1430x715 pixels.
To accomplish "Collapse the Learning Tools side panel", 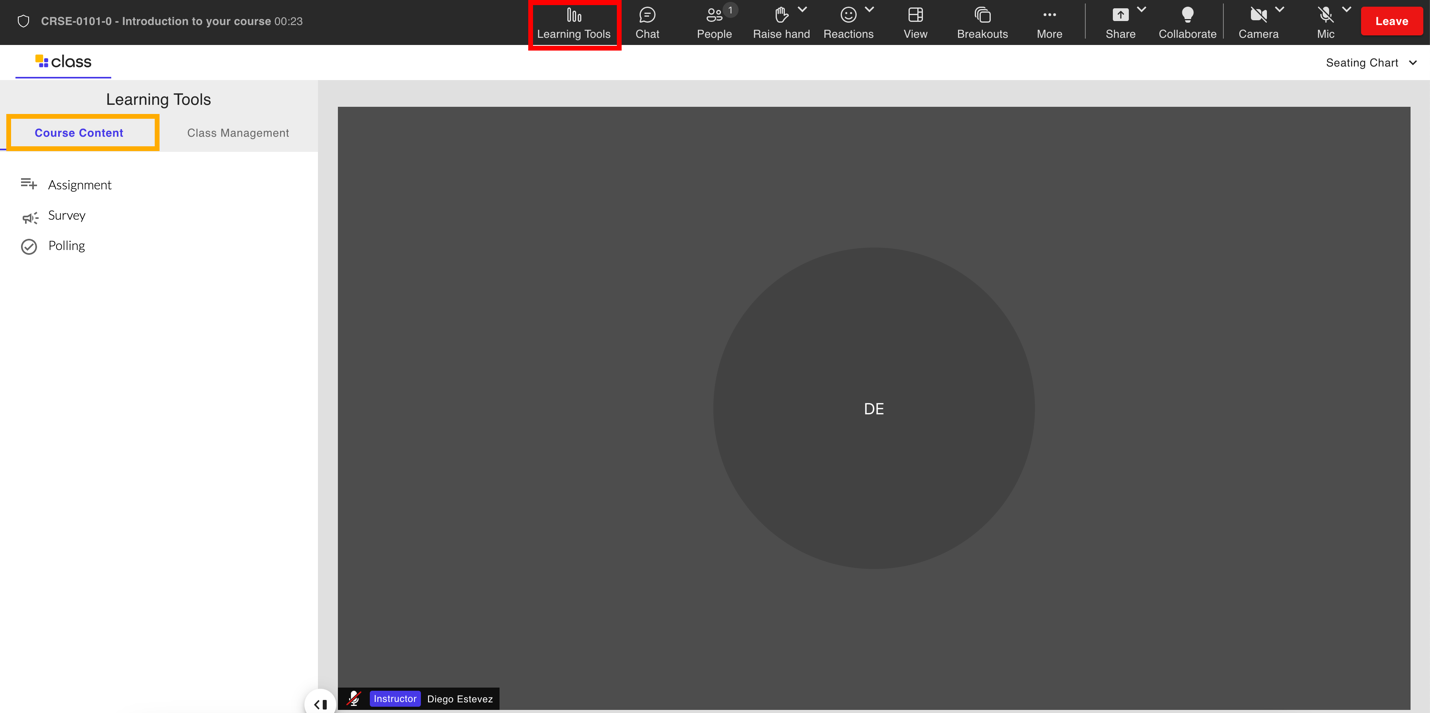I will (320, 704).
